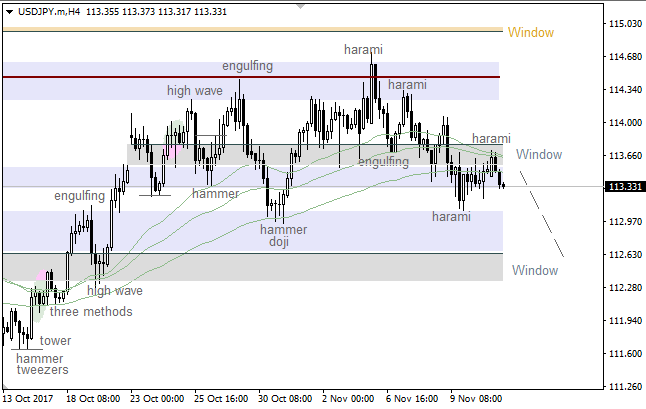Screen dimensions: 646x409
Task: Select the topmost harami label above the peak
Action: pyautogui.click(x=363, y=49)
